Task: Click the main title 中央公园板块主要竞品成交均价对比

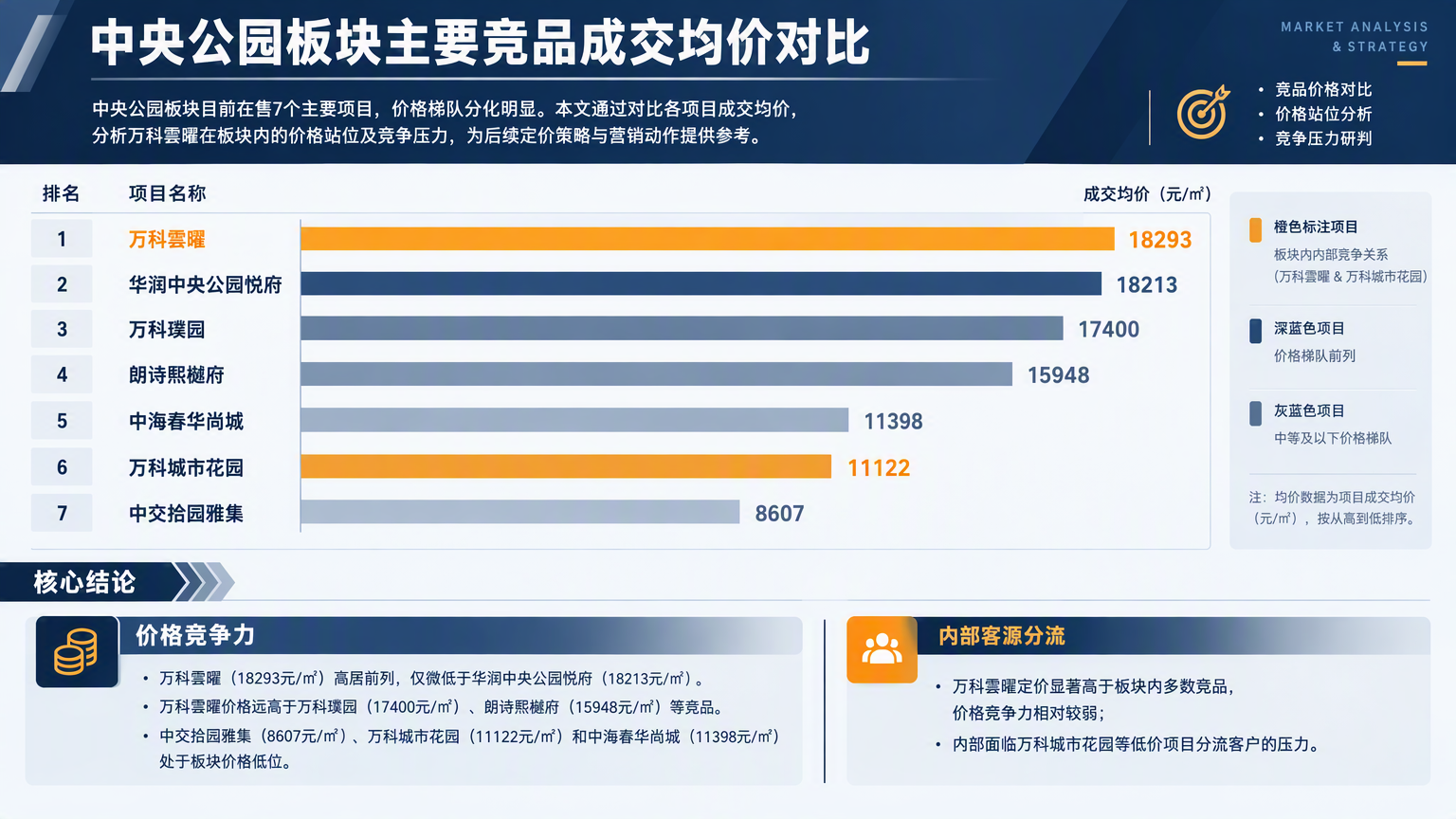Action: pos(481,43)
